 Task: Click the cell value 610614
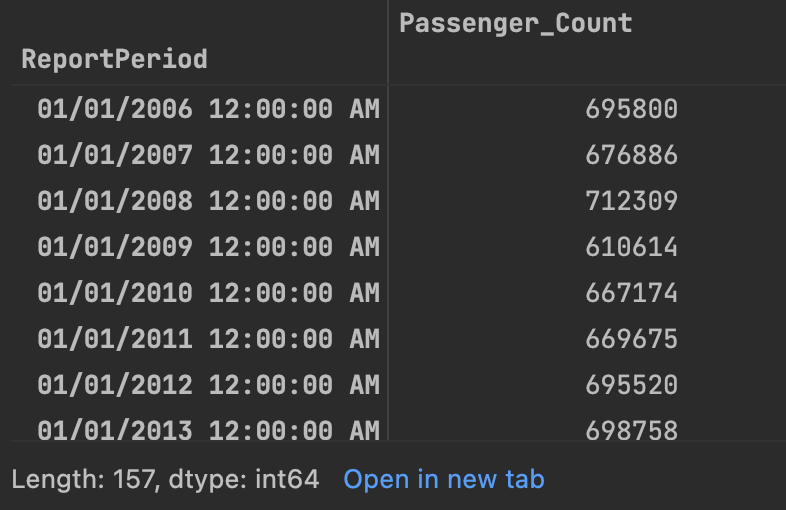[632, 247]
